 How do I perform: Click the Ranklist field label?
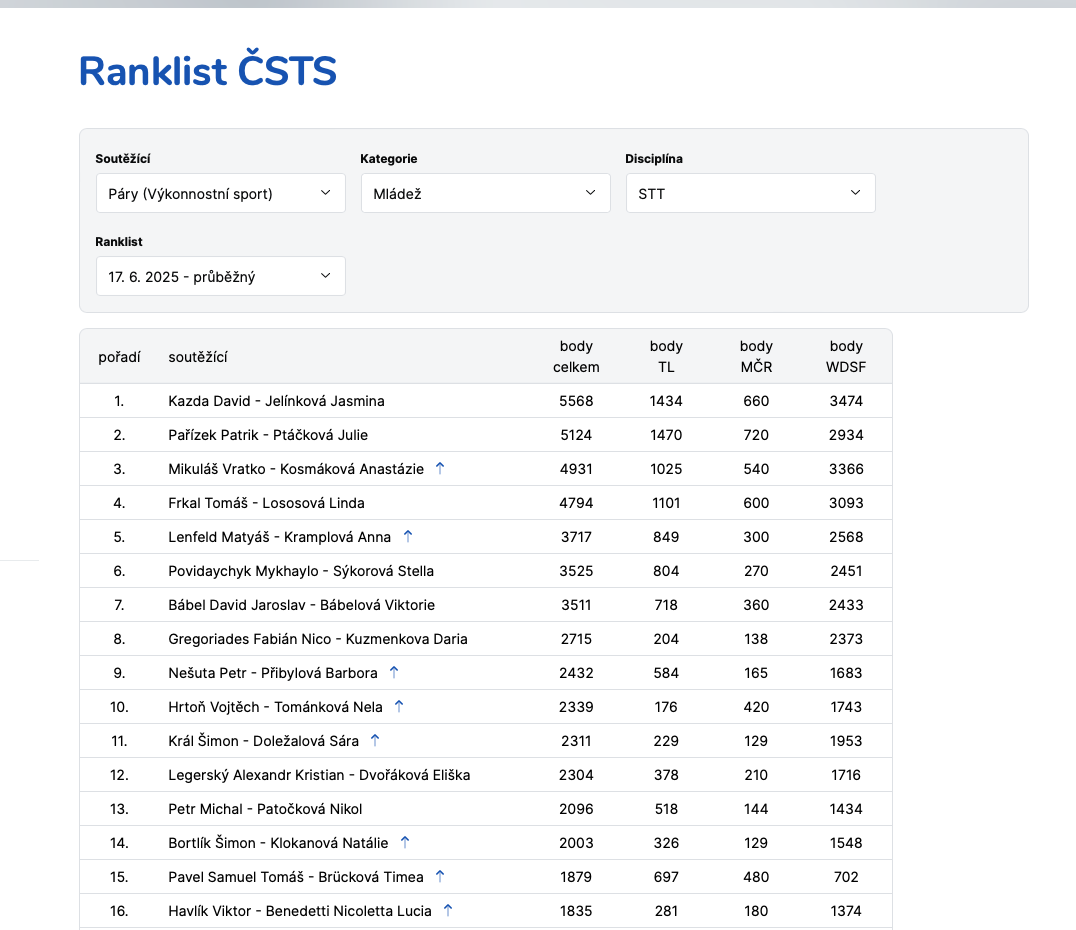click(119, 242)
